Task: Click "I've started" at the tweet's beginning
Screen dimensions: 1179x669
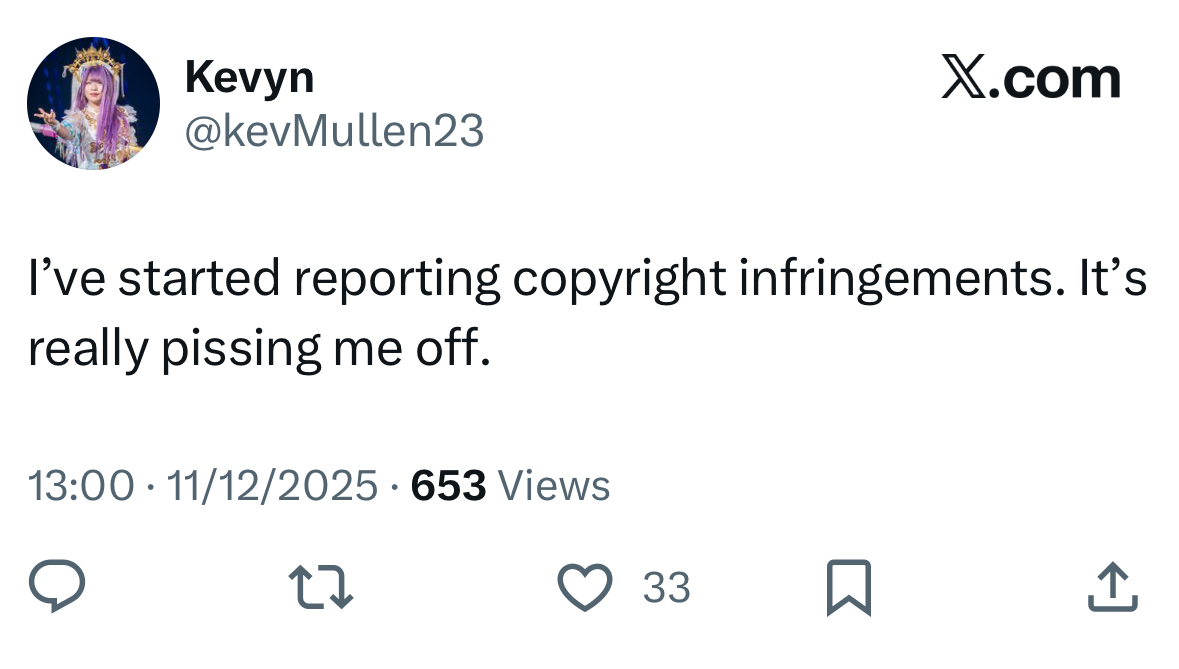Action: (x=153, y=281)
